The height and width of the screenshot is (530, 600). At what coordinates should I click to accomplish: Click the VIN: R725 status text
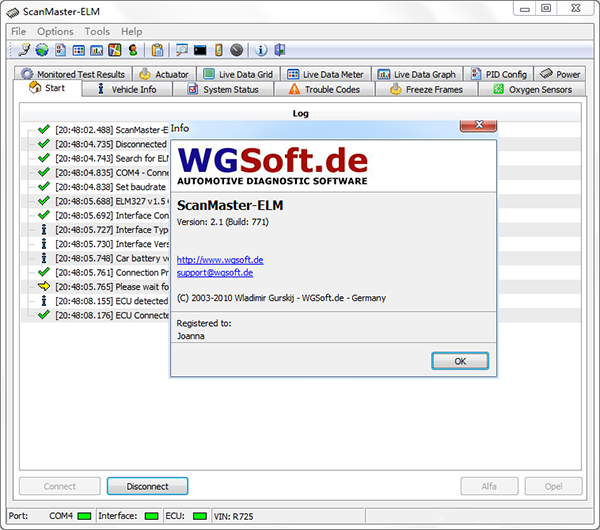[233, 516]
